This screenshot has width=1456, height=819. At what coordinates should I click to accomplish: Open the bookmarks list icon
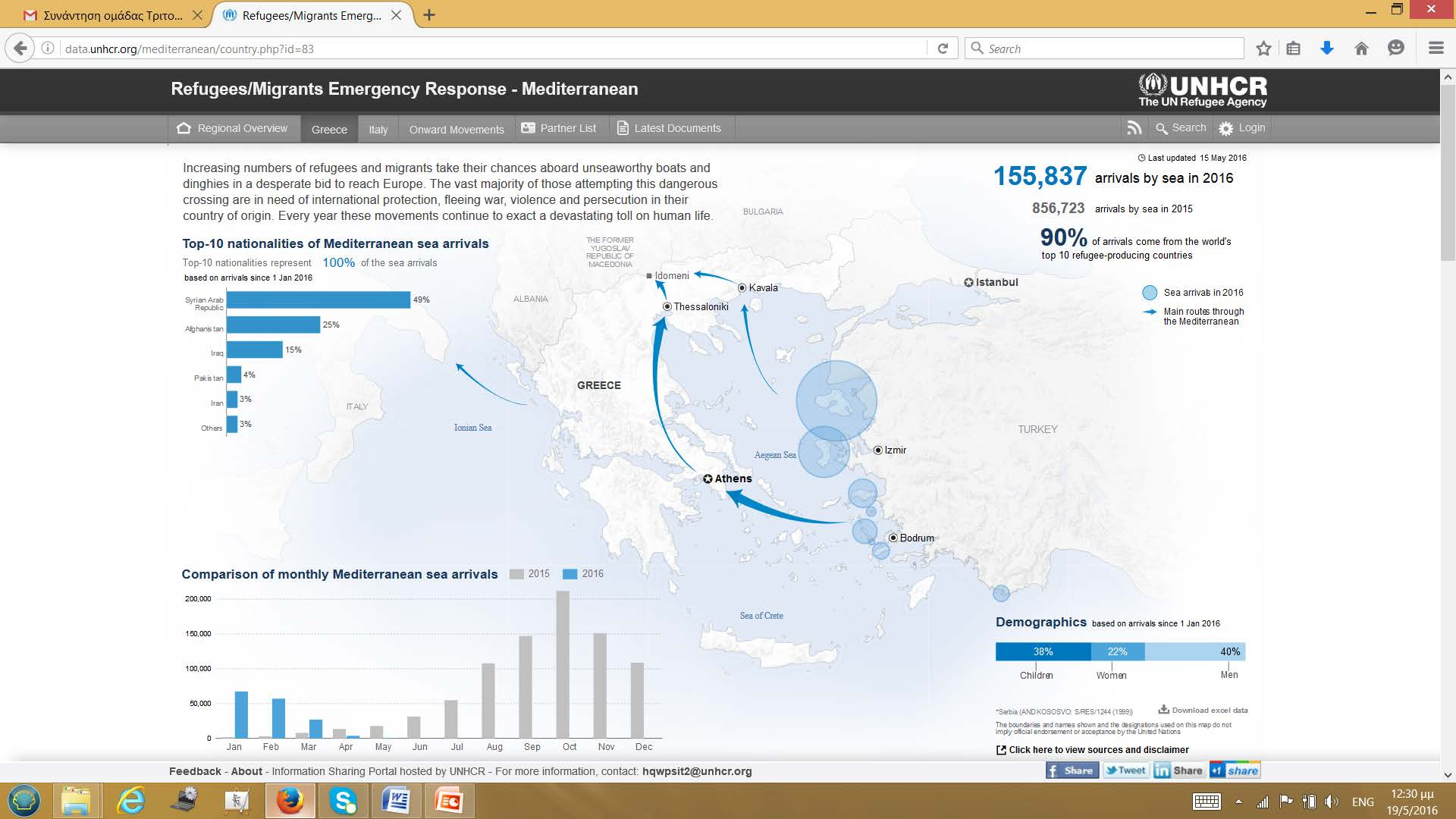click(1294, 49)
